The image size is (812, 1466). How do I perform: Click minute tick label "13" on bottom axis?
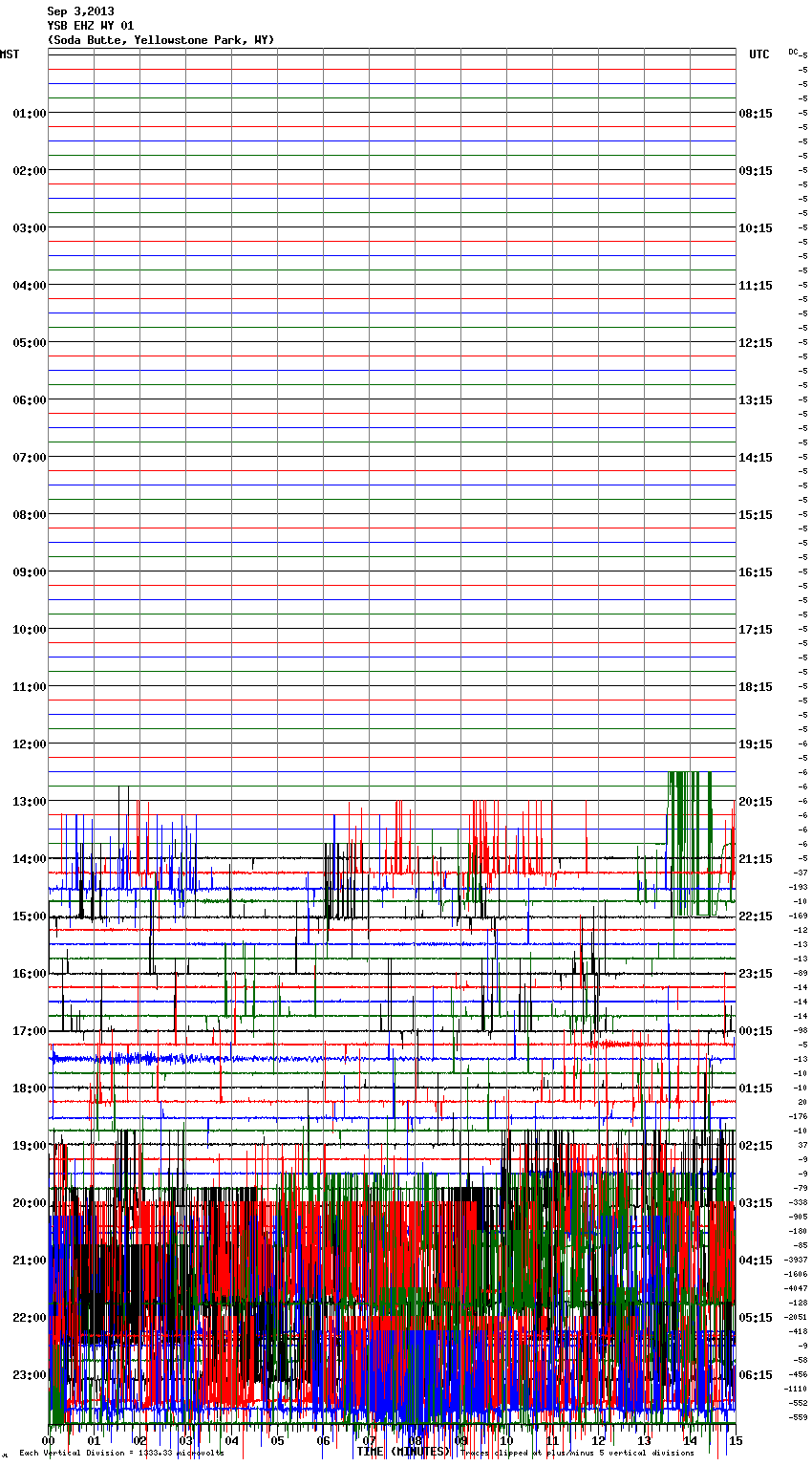(x=645, y=1441)
